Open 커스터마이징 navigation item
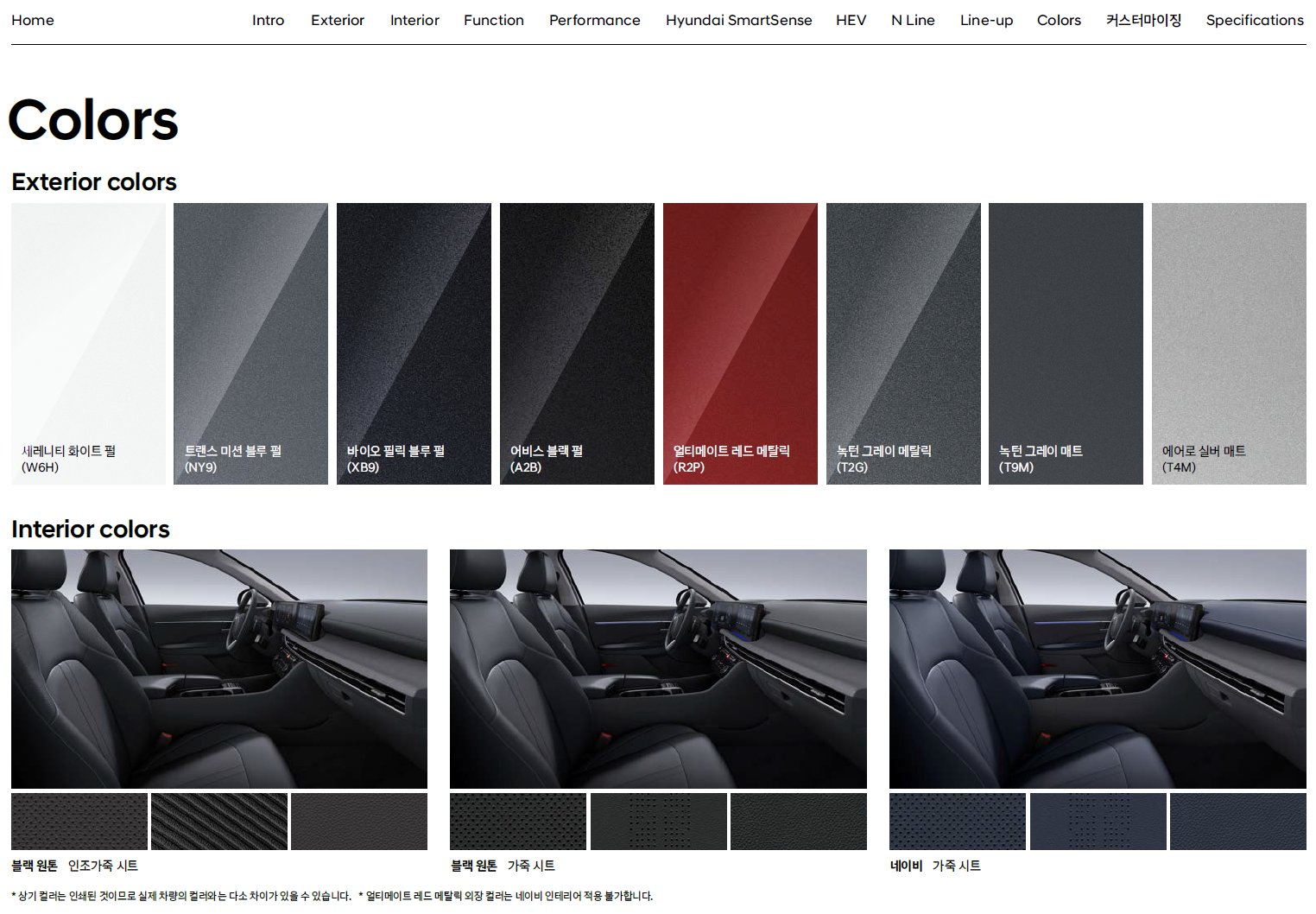This screenshot has width=1316, height=914. [1143, 20]
